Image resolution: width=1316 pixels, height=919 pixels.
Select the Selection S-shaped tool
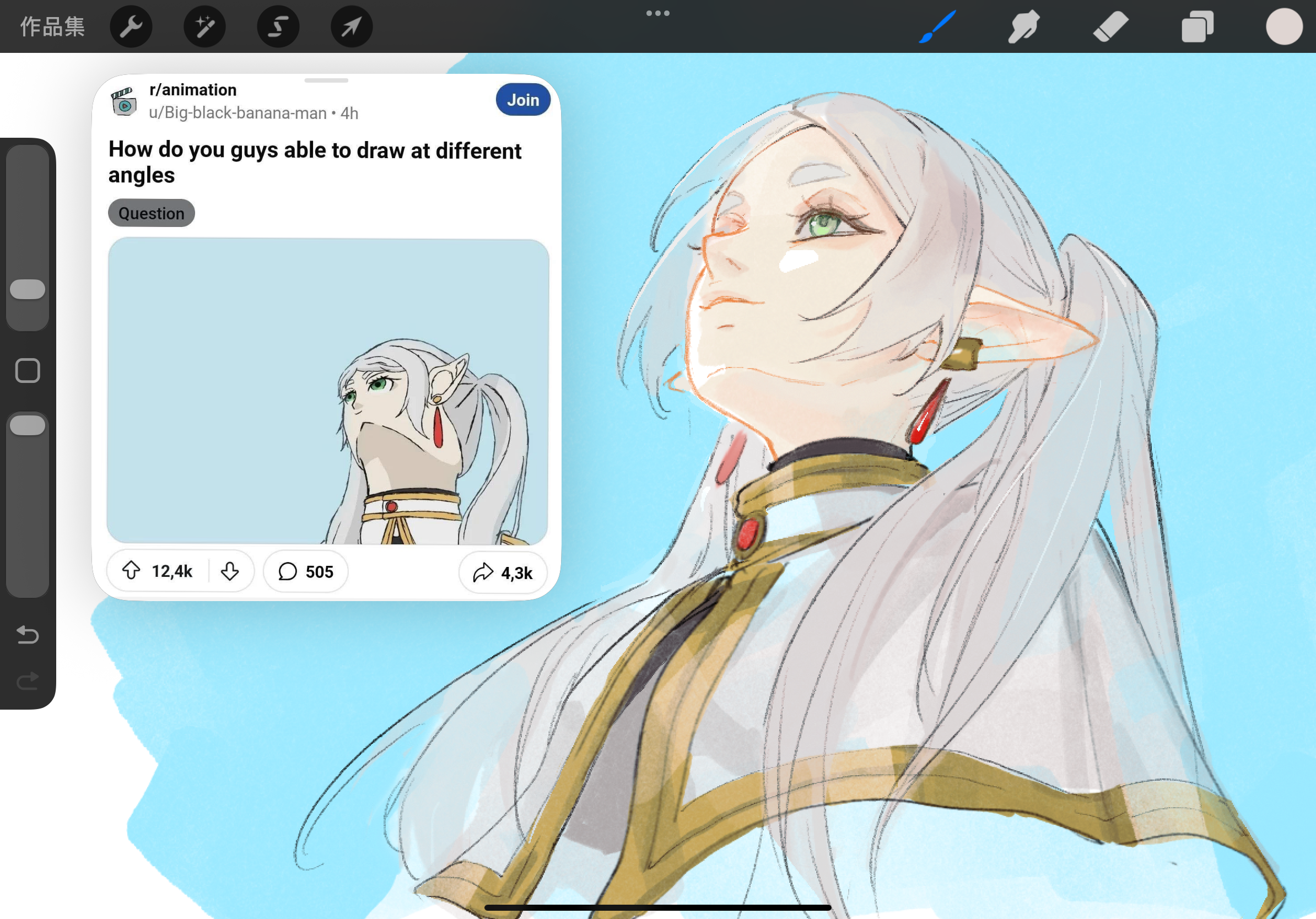(x=278, y=26)
